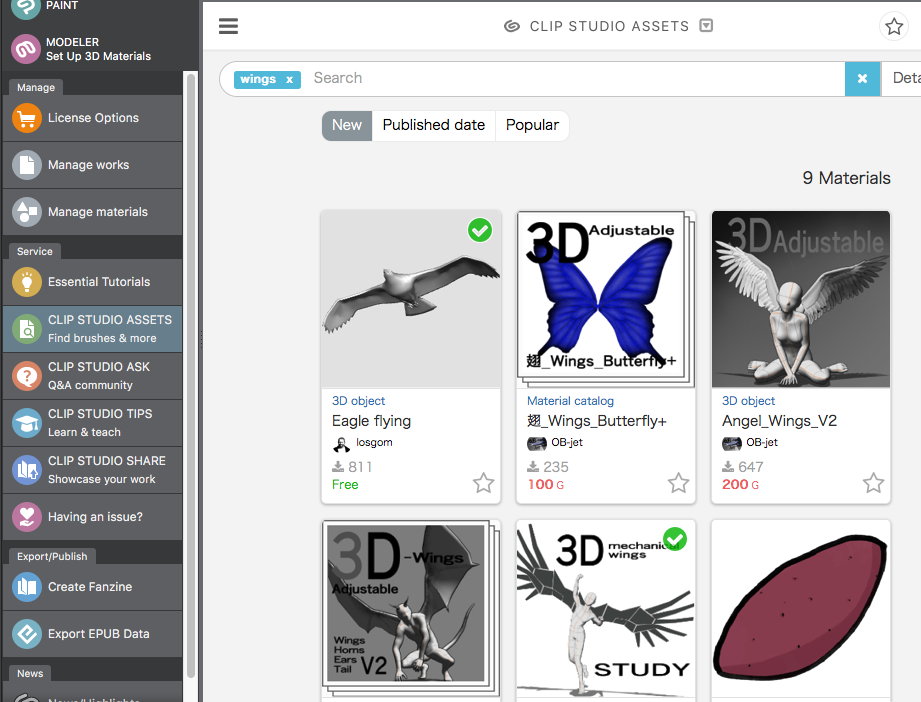Click the Manage works document icon

pos(26,165)
